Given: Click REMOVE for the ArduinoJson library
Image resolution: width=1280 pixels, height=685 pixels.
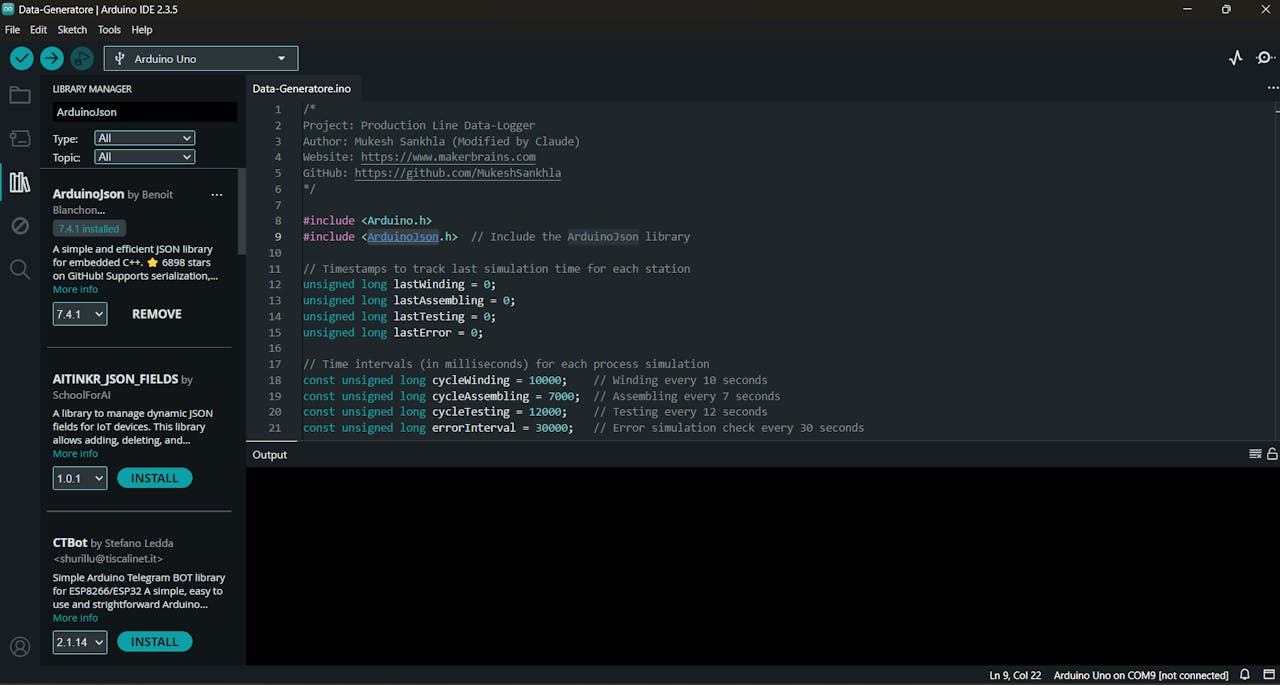Looking at the screenshot, I should pyautogui.click(x=157, y=314).
